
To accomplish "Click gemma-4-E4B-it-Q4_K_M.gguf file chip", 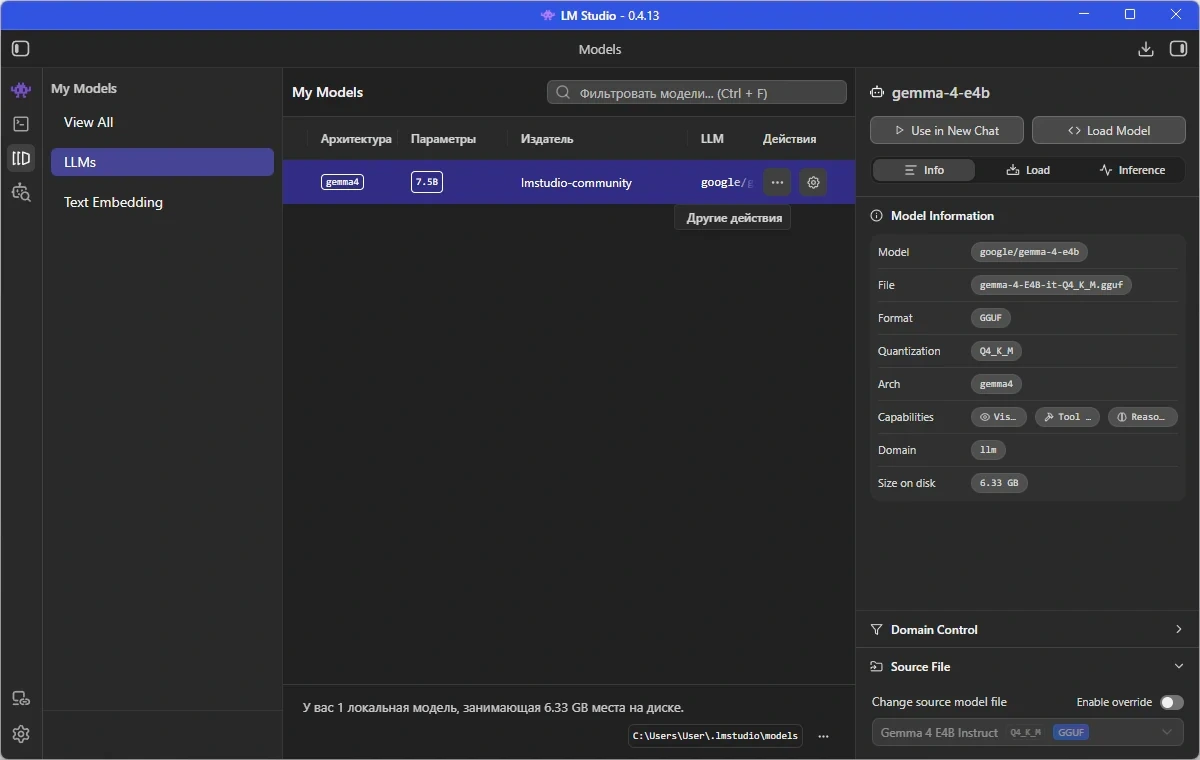I will pyautogui.click(x=1051, y=285).
